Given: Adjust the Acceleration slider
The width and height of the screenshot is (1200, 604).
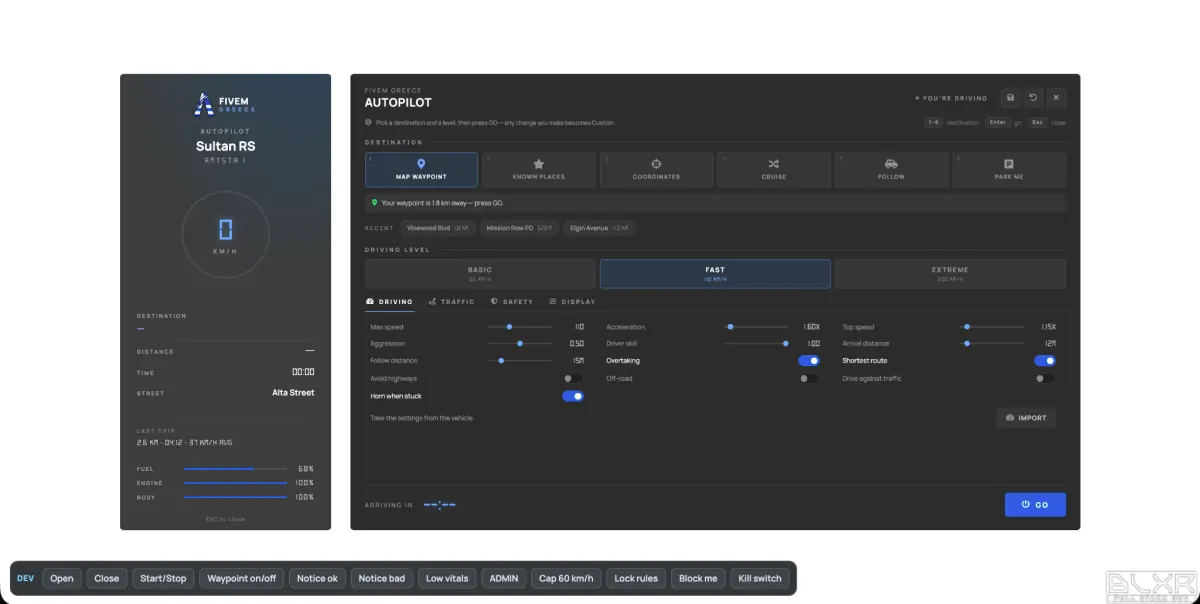Looking at the screenshot, I should click(756, 326).
